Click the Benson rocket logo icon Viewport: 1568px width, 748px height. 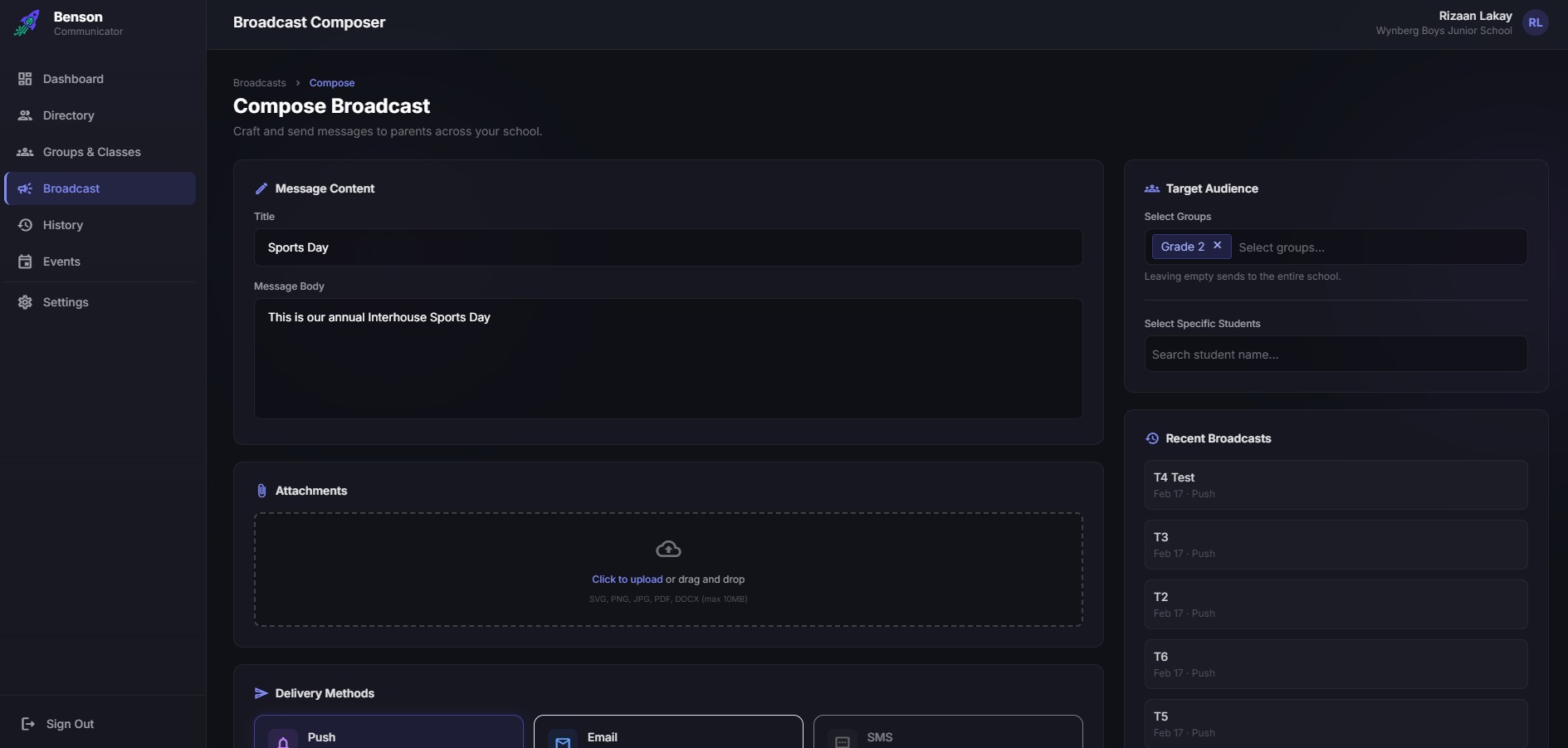(27, 22)
